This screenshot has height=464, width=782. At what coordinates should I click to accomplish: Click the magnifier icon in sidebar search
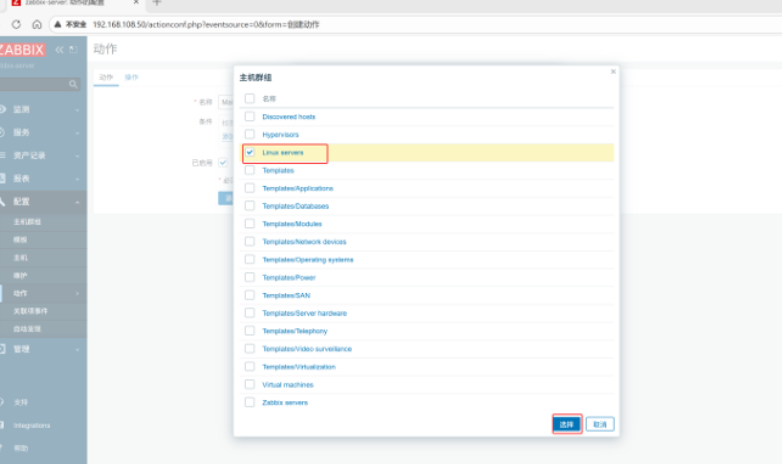click(73, 84)
